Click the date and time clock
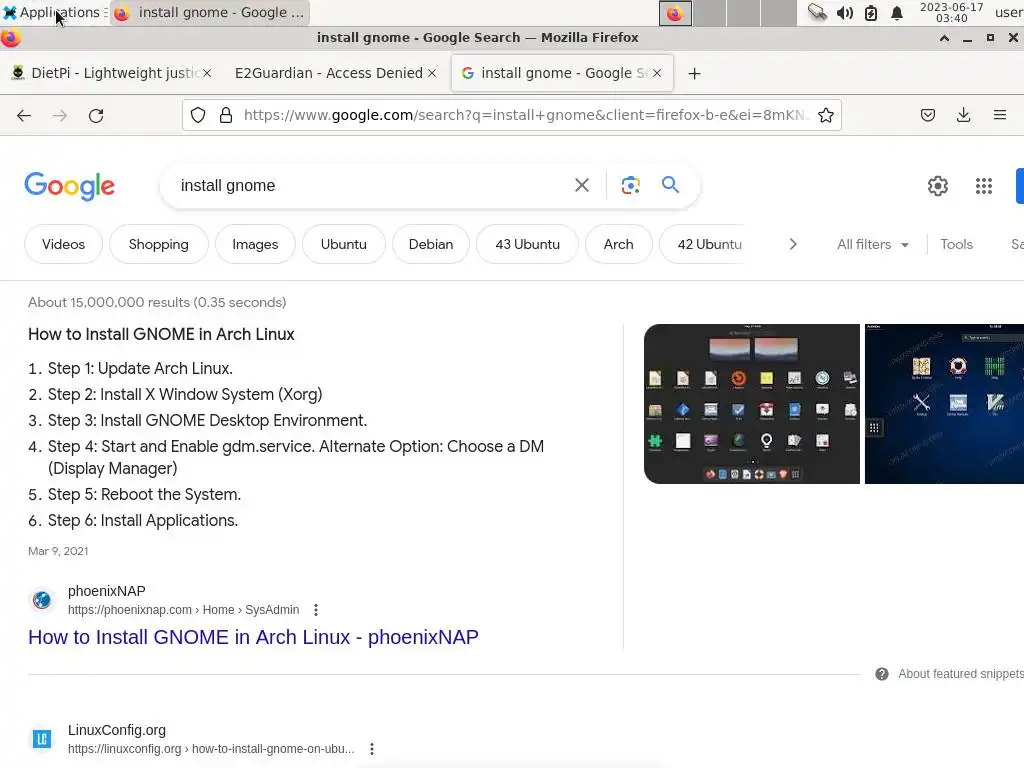The width and height of the screenshot is (1024, 768). [951, 12]
